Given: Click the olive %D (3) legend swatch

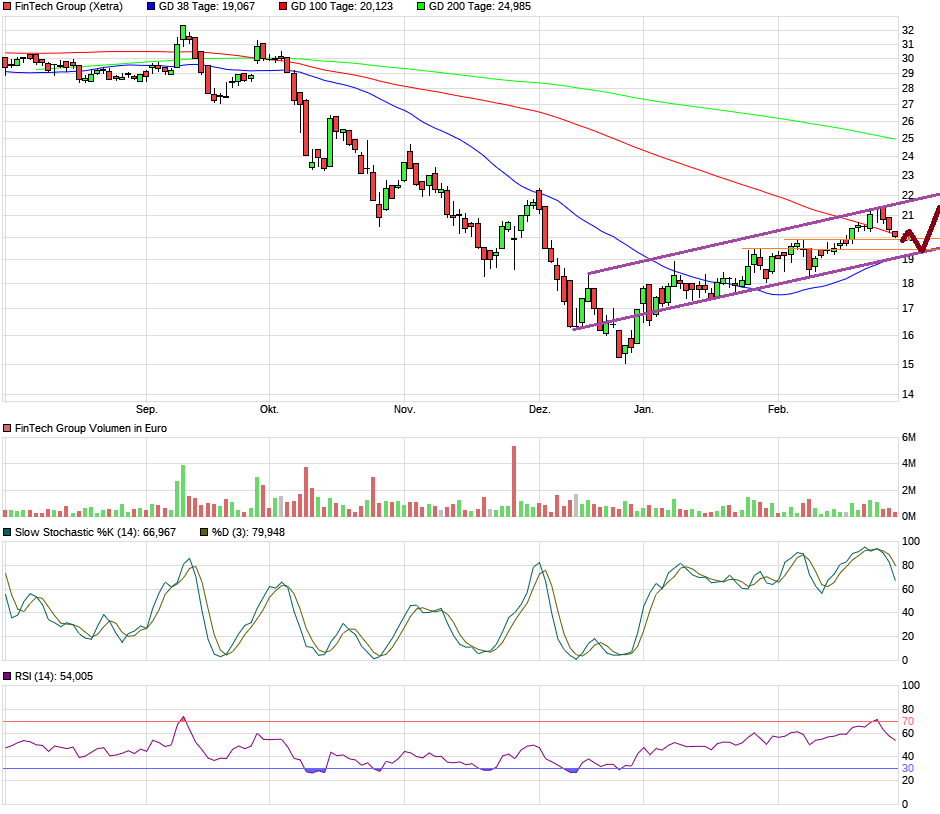Looking at the screenshot, I should 204,532.
